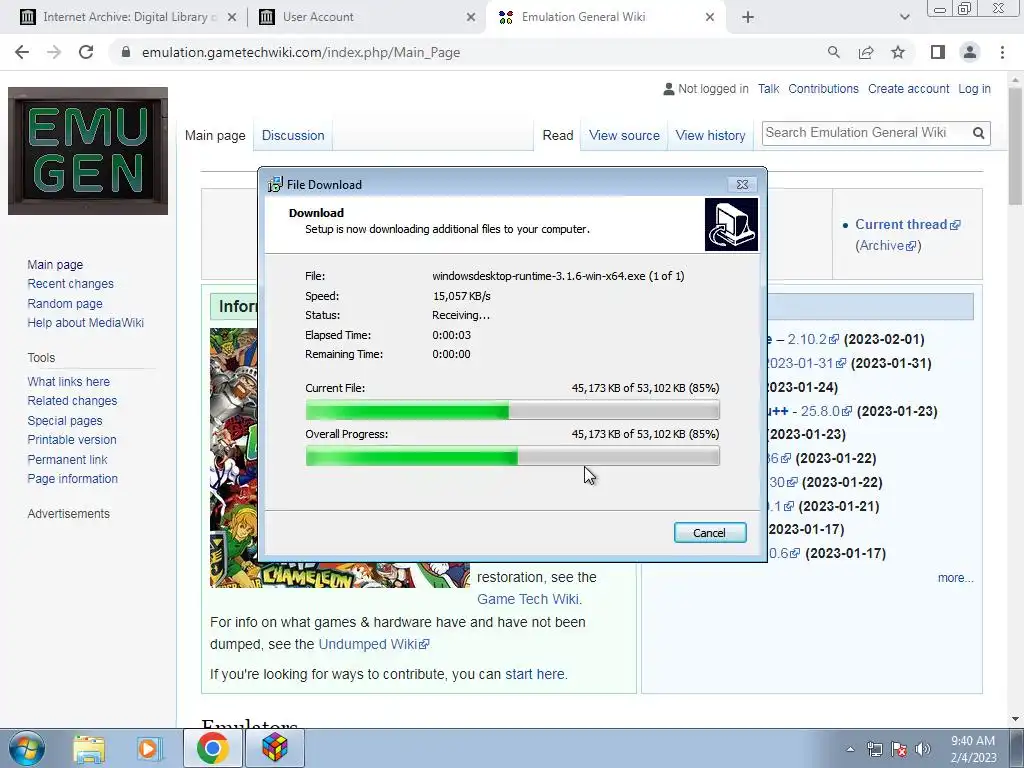Click the share page icon
Screen dimensions: 1024x768
[866, 52]
